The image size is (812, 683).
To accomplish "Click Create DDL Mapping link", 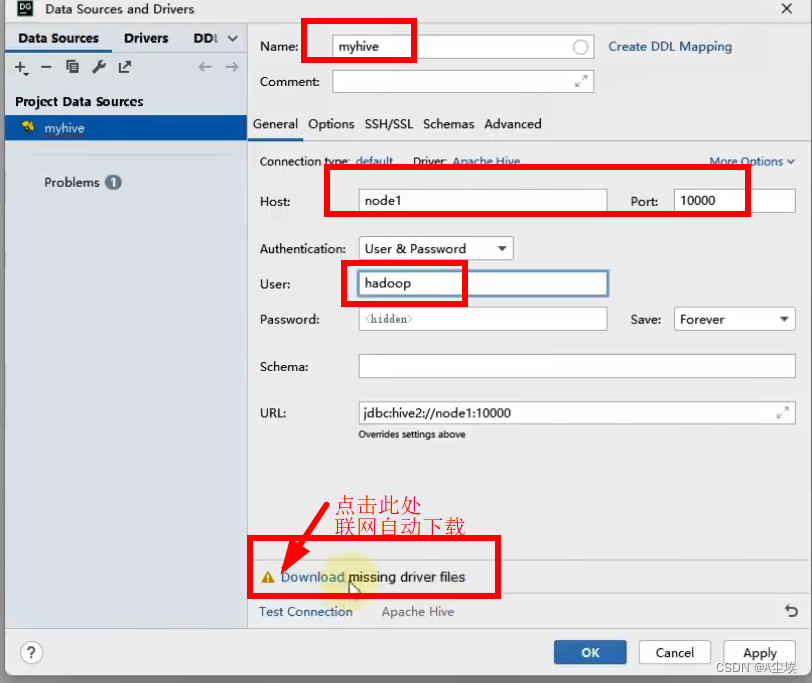I will [x=670, y=47].
